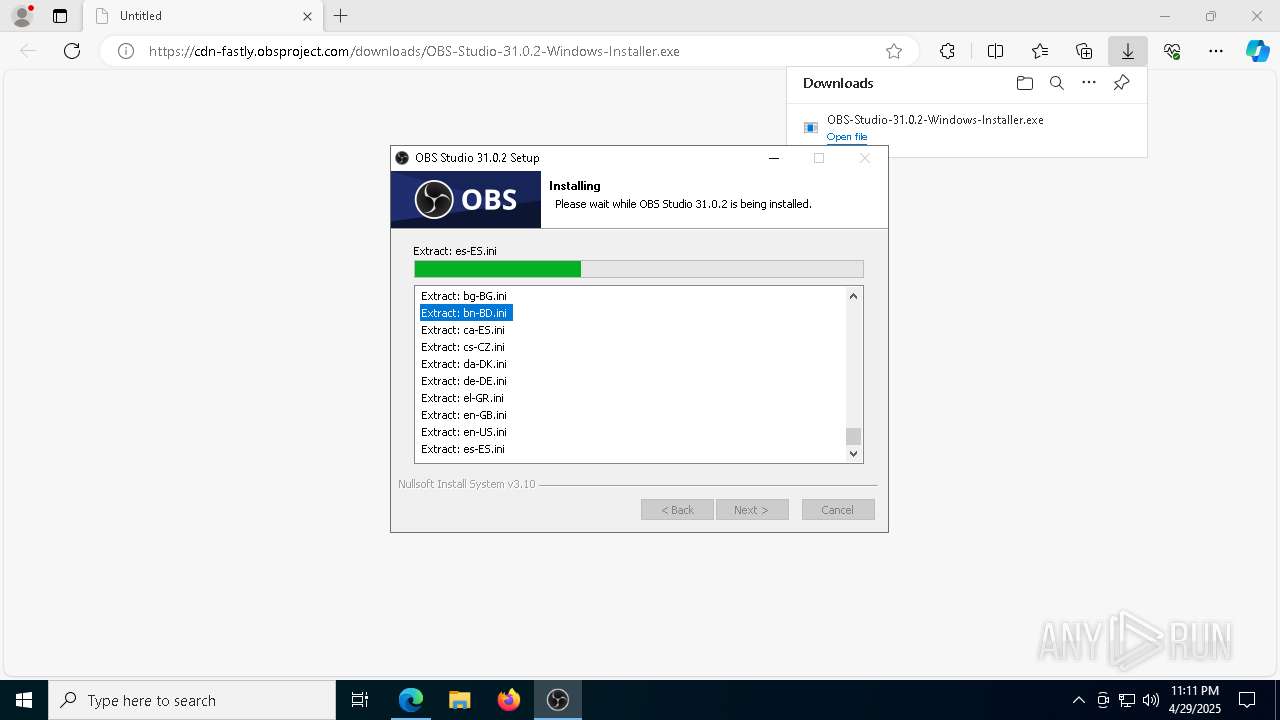
Task: Click the installation progress bar
Action: coord(639,269)
